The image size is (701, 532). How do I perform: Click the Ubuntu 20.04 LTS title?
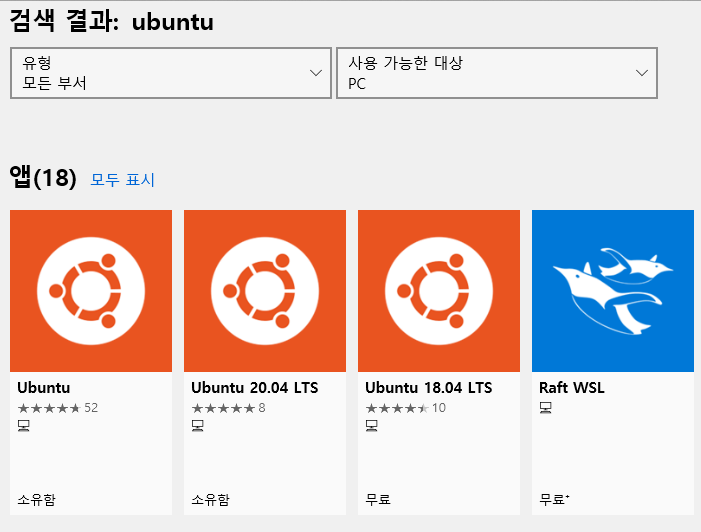click(255, 388)
